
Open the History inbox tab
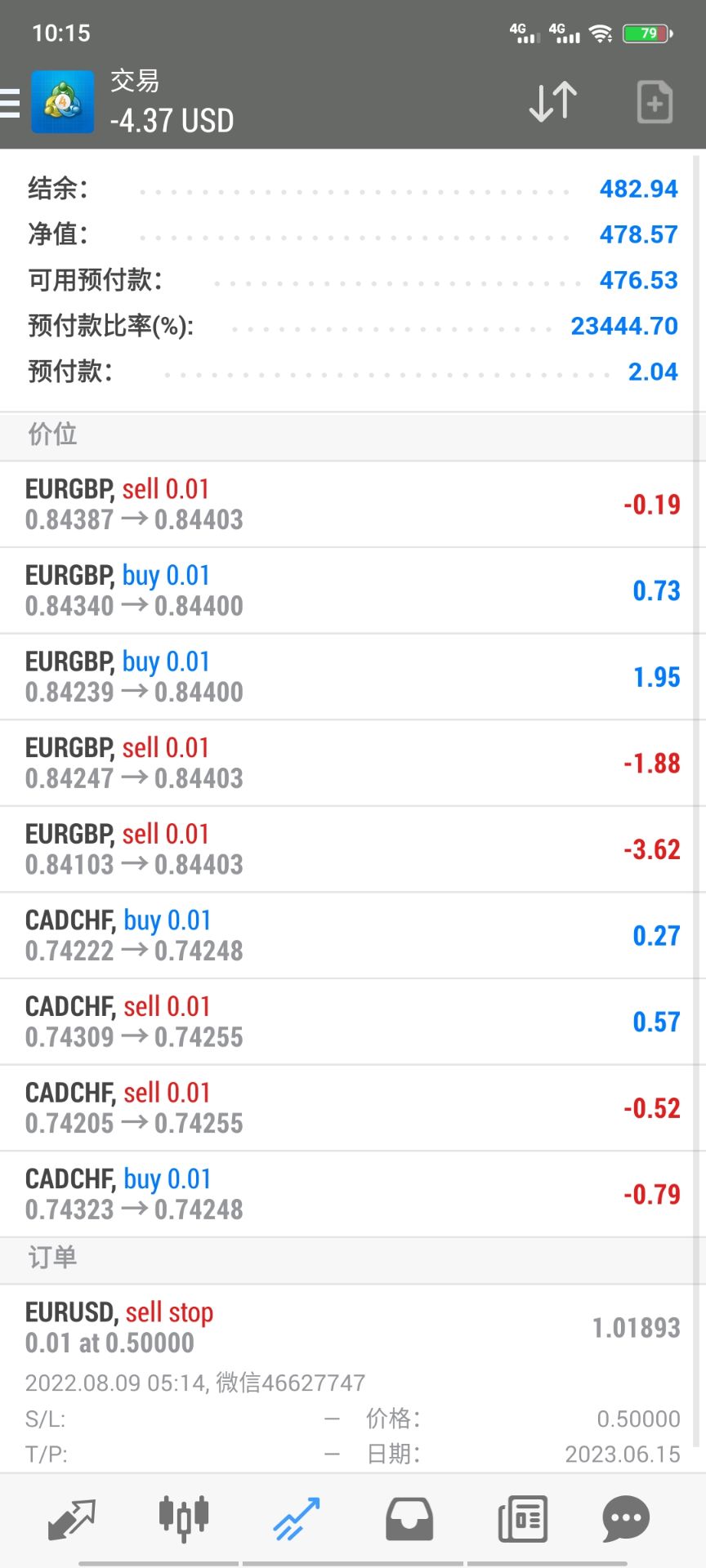point(409,1519)
